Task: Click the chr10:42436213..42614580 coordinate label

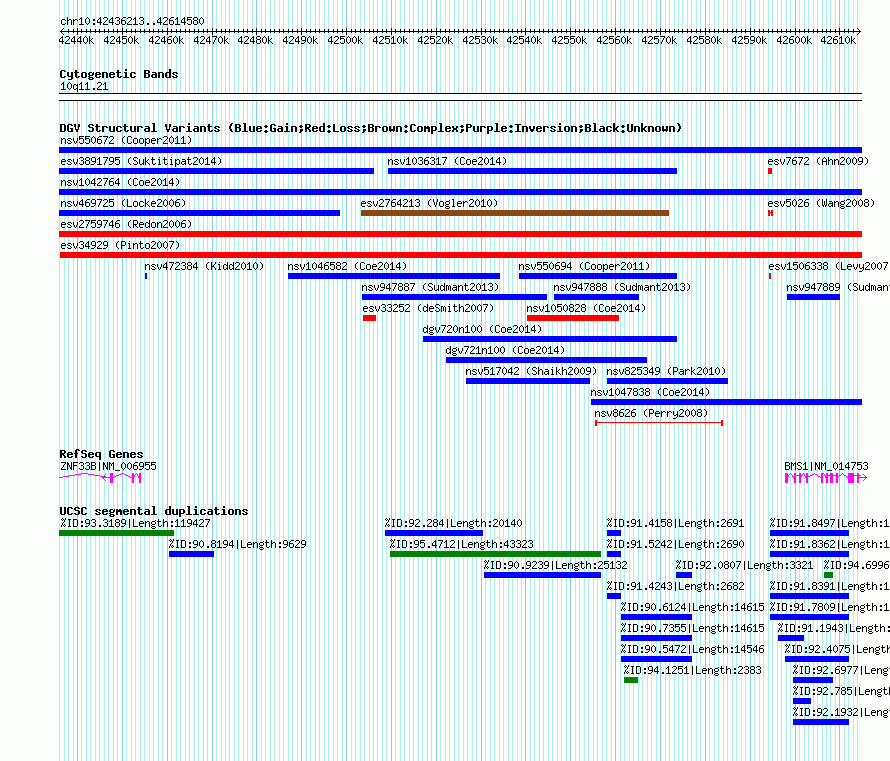Action: [132, 21]
